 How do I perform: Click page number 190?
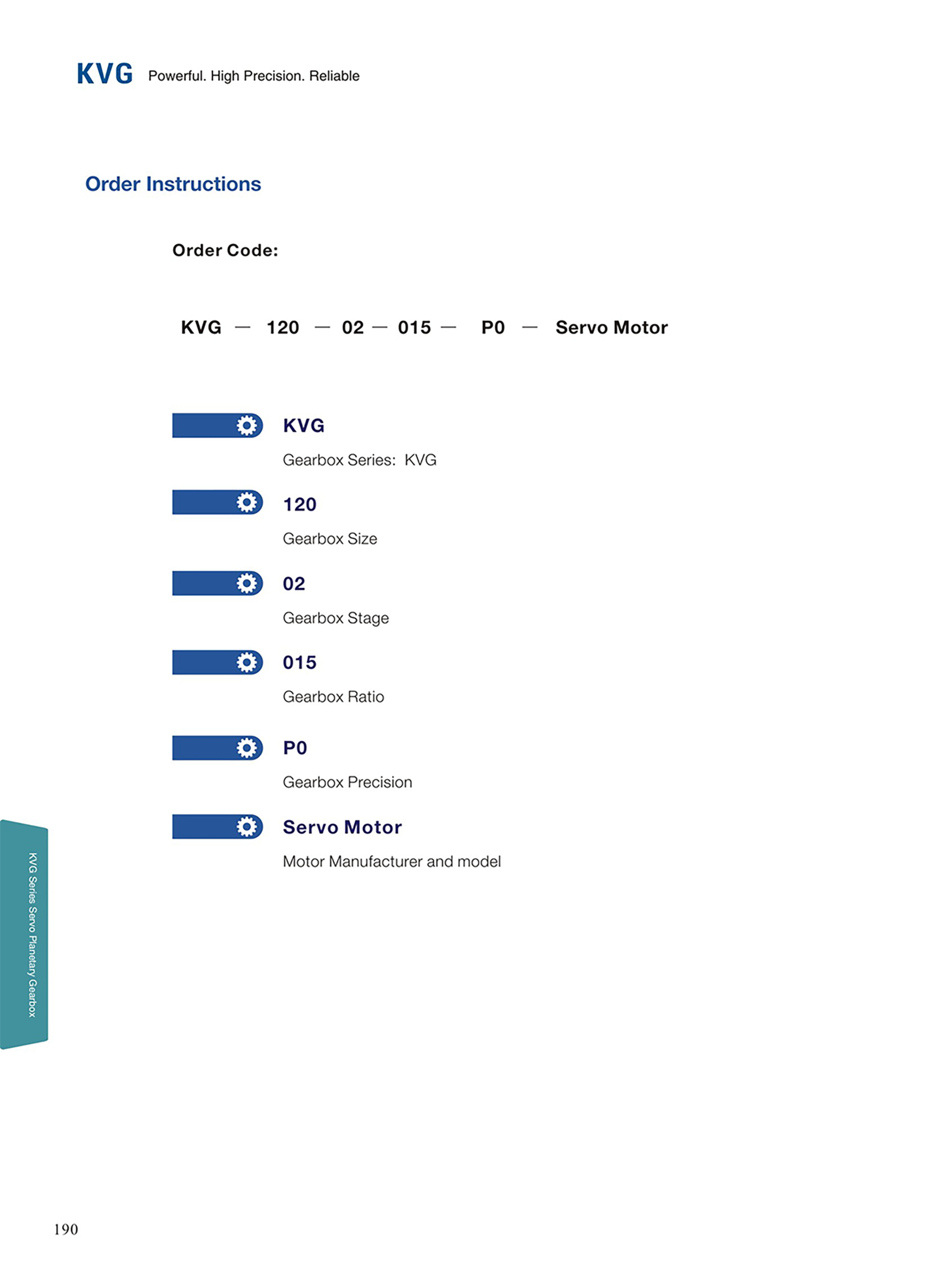(x=65, y=1229)
